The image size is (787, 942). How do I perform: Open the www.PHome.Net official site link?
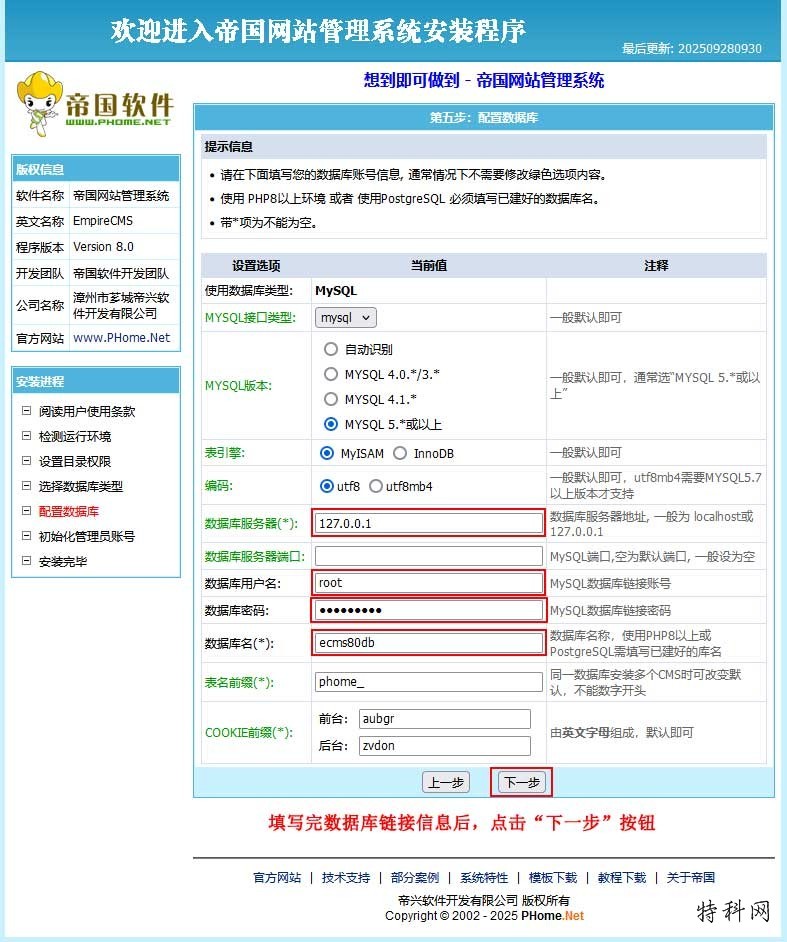[121, 338]
